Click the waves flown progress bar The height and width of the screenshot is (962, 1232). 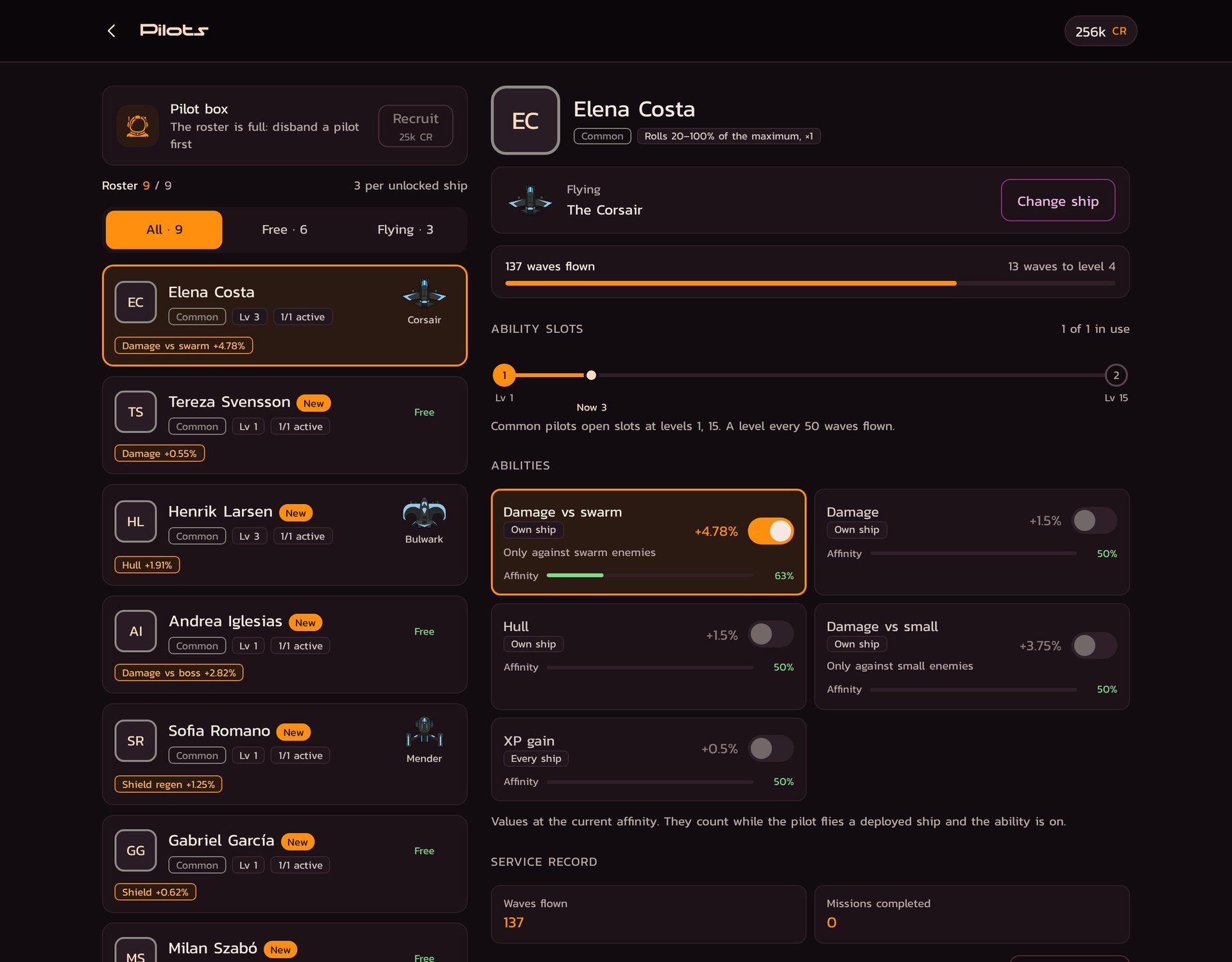point(810,283)
